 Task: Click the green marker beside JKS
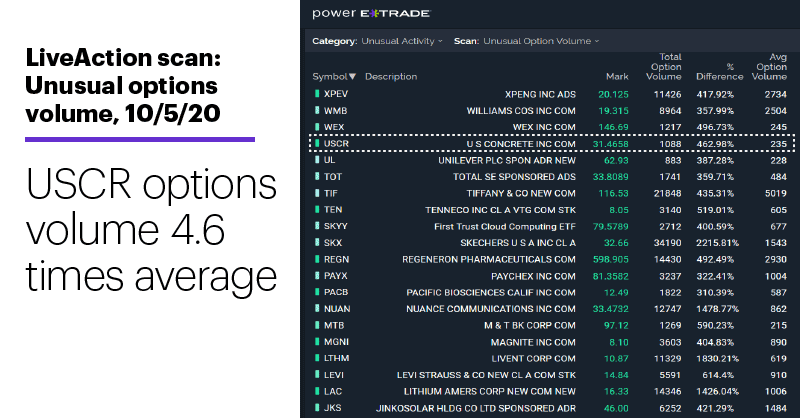[317, 408]
